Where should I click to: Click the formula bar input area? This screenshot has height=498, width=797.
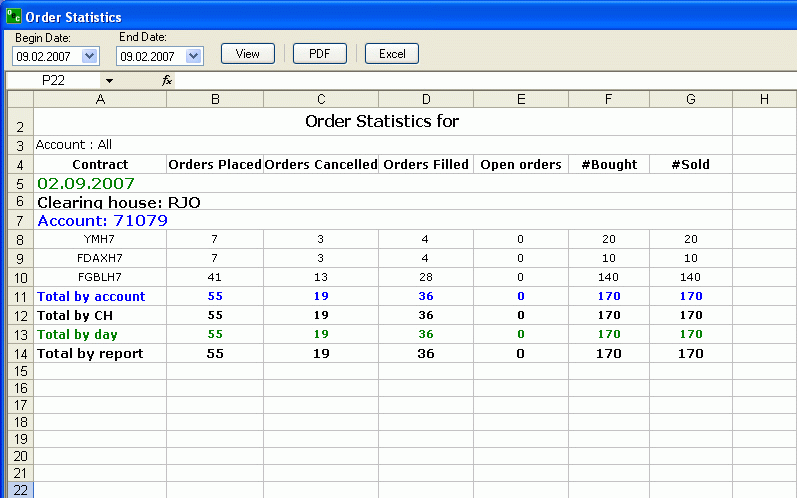click(x=480, y=80)
